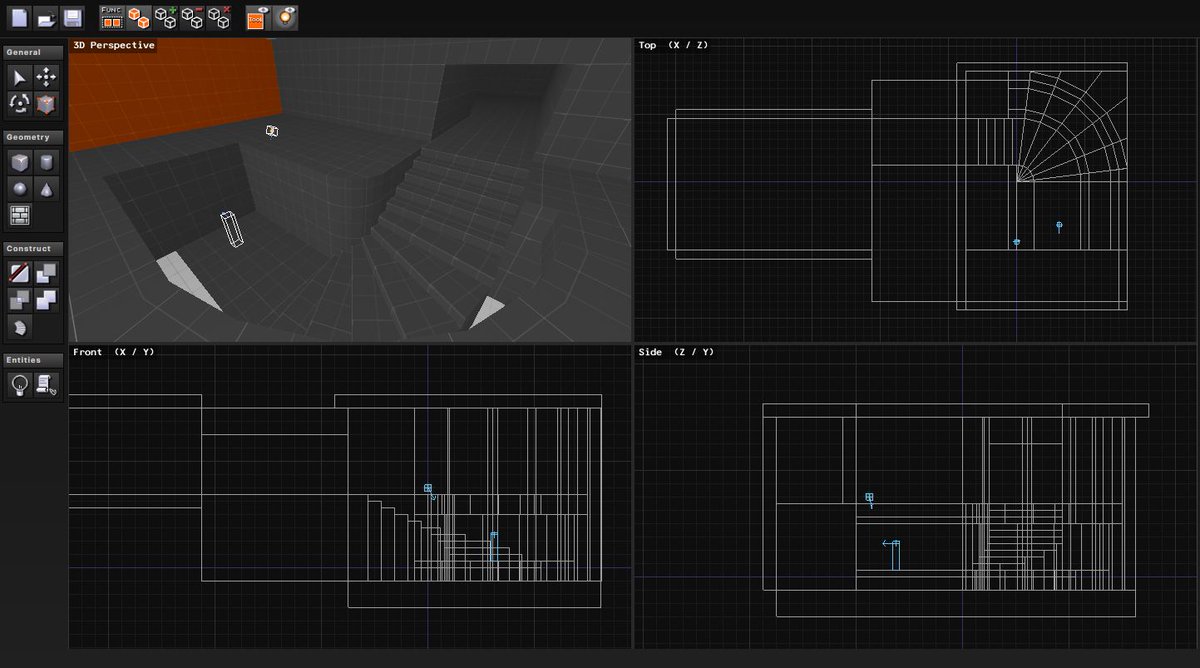Click the cubes icon with green plus
1200x668 pixels.
tap(165, 17)
